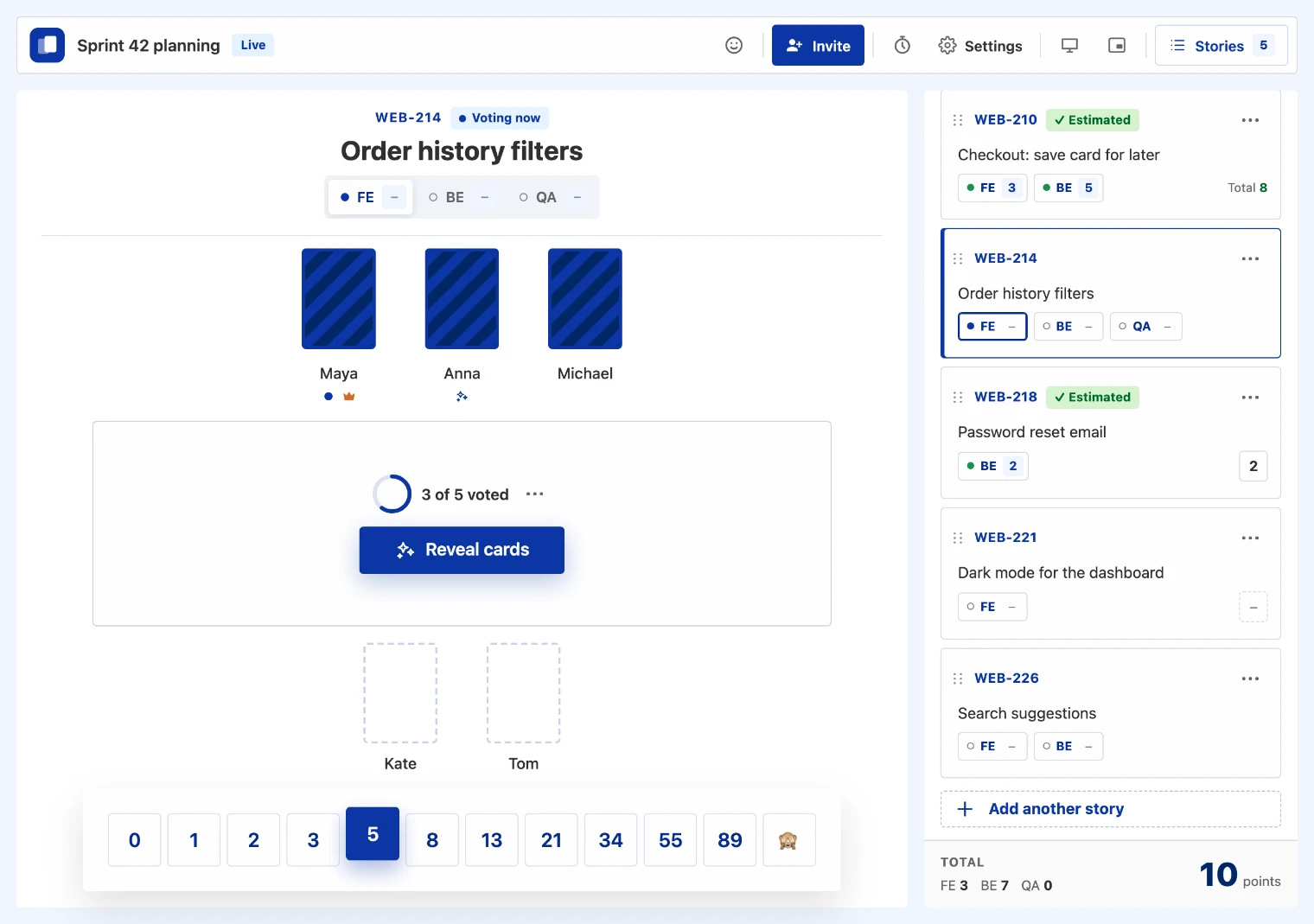
Task: Select the FE chip on Search suggestions story
Action: point(992,746)
